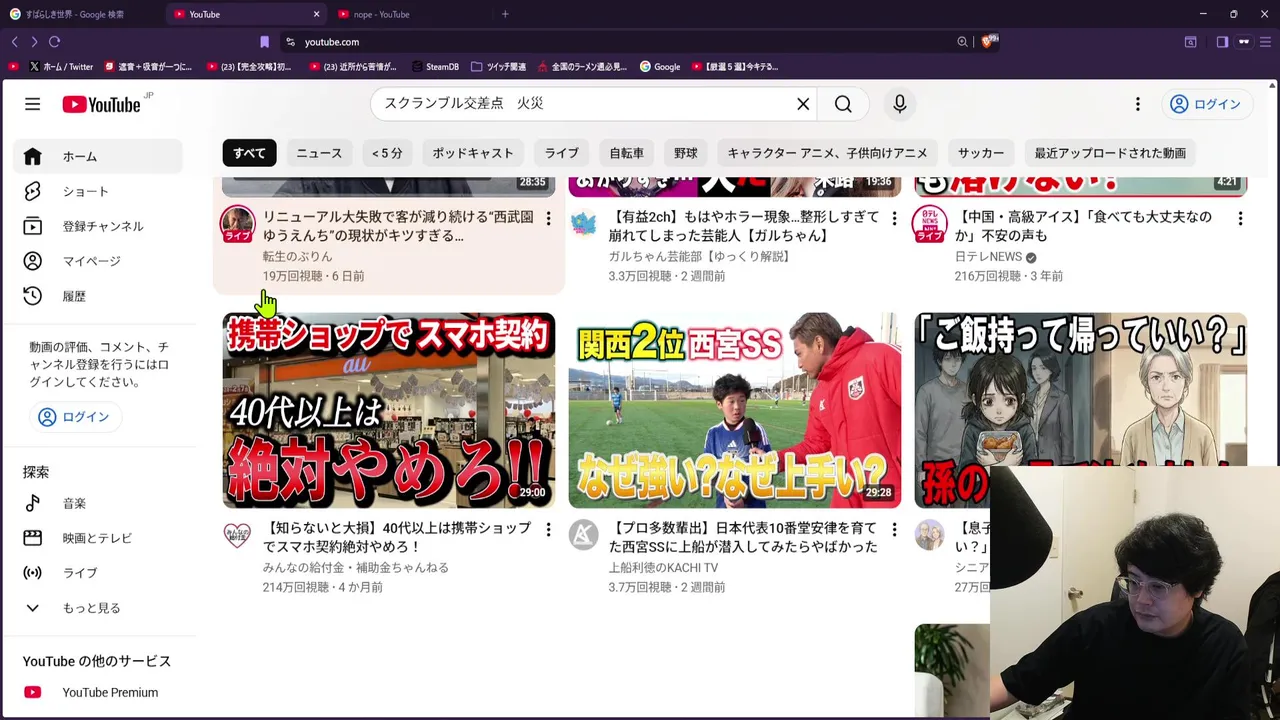Select the すべて filter chip
The width and height of the screenshot is (1280, 720).
pos(249,153)
